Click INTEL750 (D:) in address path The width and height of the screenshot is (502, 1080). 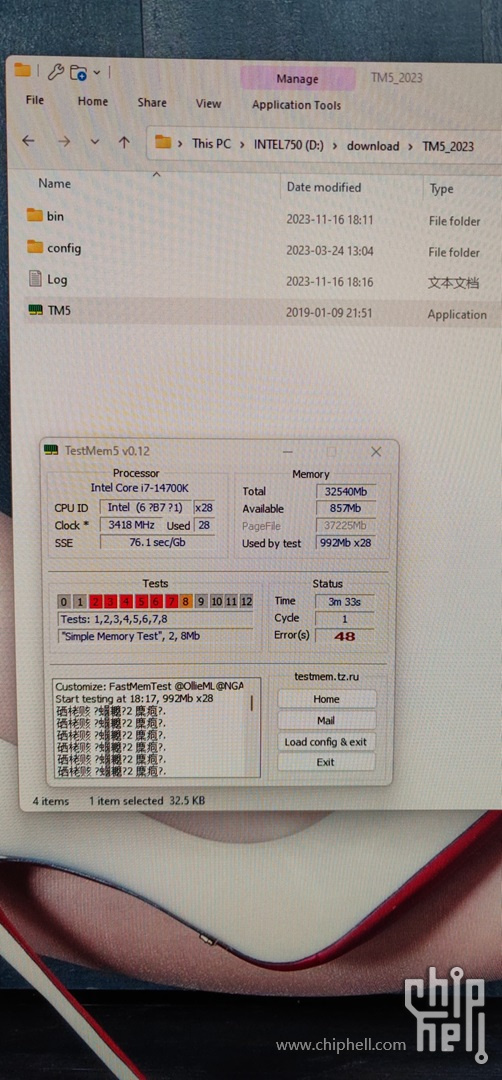pos(290,145)
